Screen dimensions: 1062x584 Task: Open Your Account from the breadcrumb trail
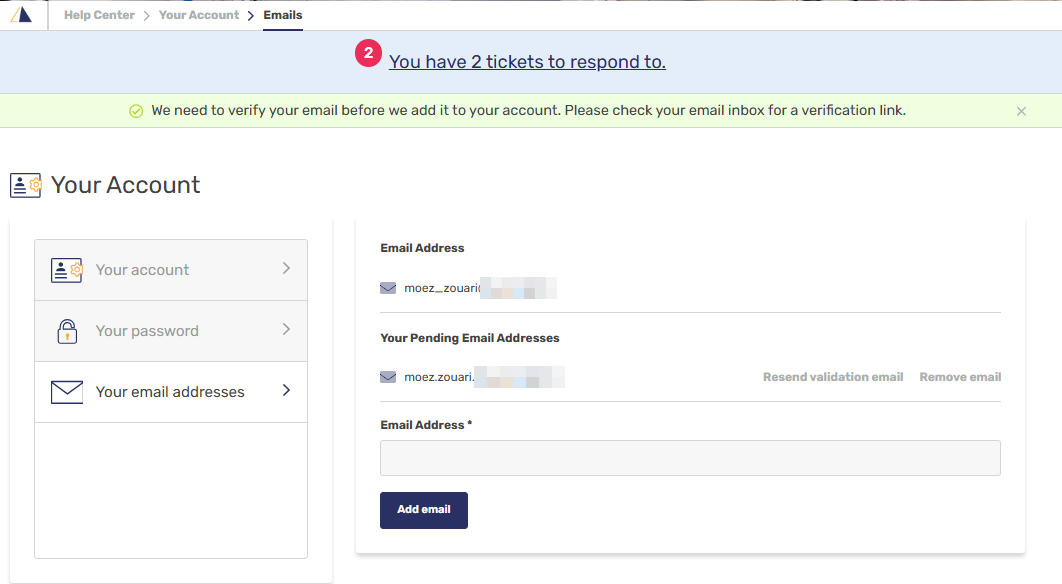[x=199, y=14]
